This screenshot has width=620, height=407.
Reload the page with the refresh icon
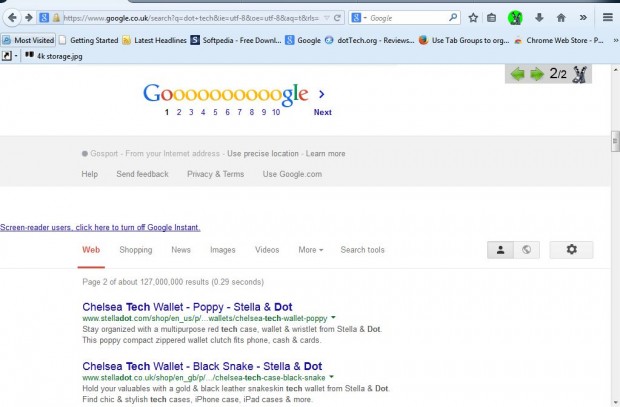pos(337,18)
